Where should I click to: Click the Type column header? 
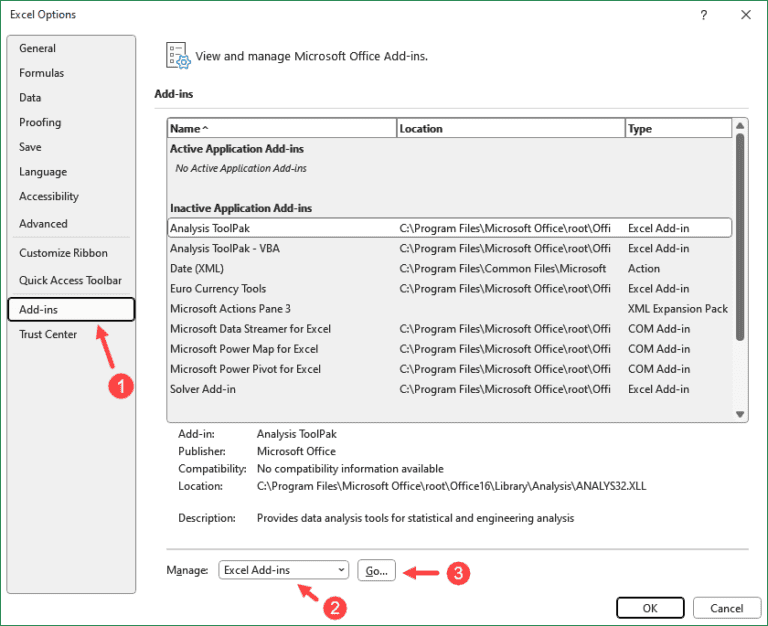pyautogui.click(x=677, y=128)
